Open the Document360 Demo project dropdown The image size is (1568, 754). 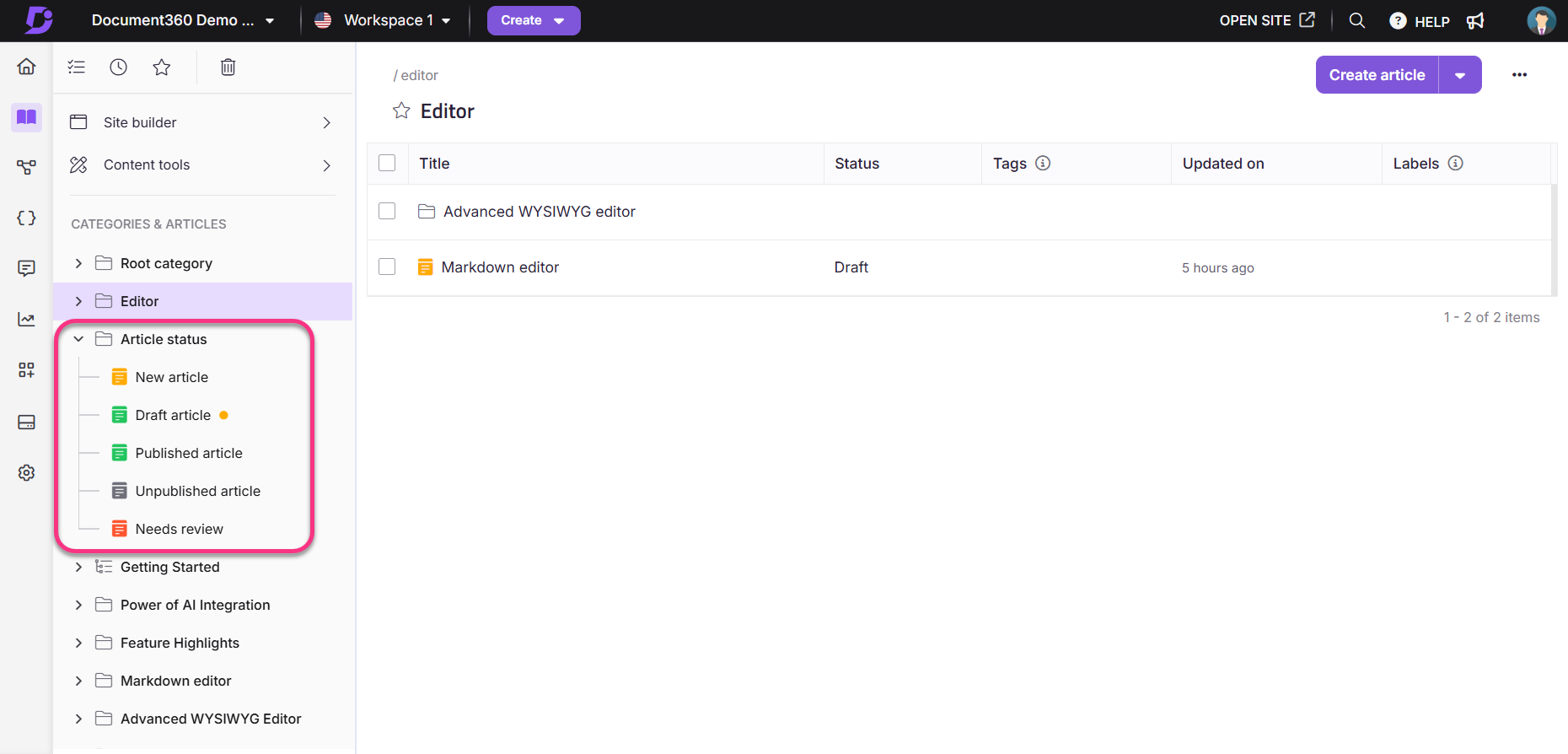coord(183,20)
